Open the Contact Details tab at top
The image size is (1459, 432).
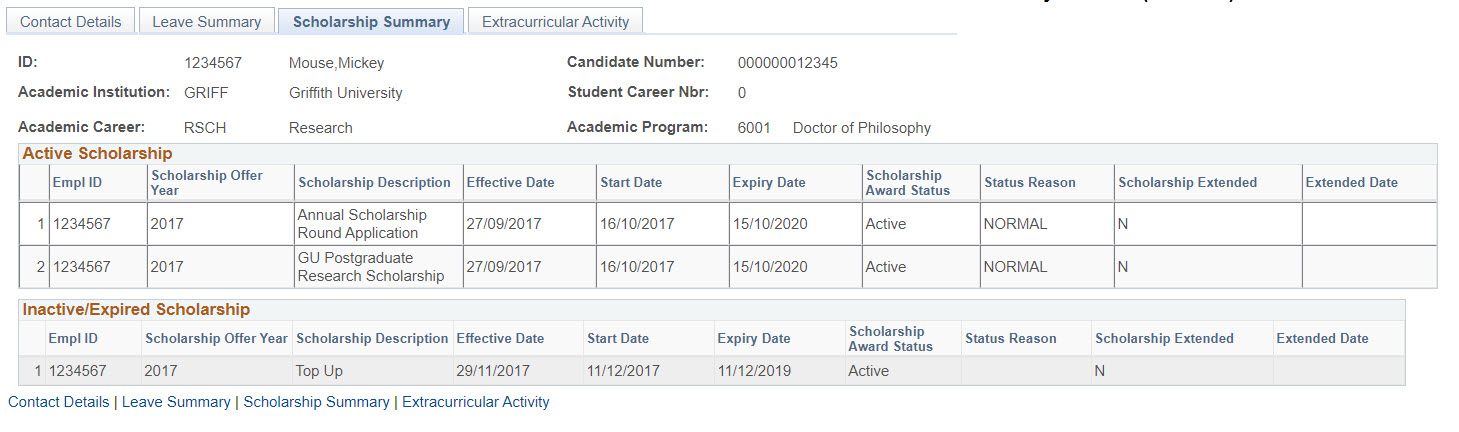[x=71, y=22]
